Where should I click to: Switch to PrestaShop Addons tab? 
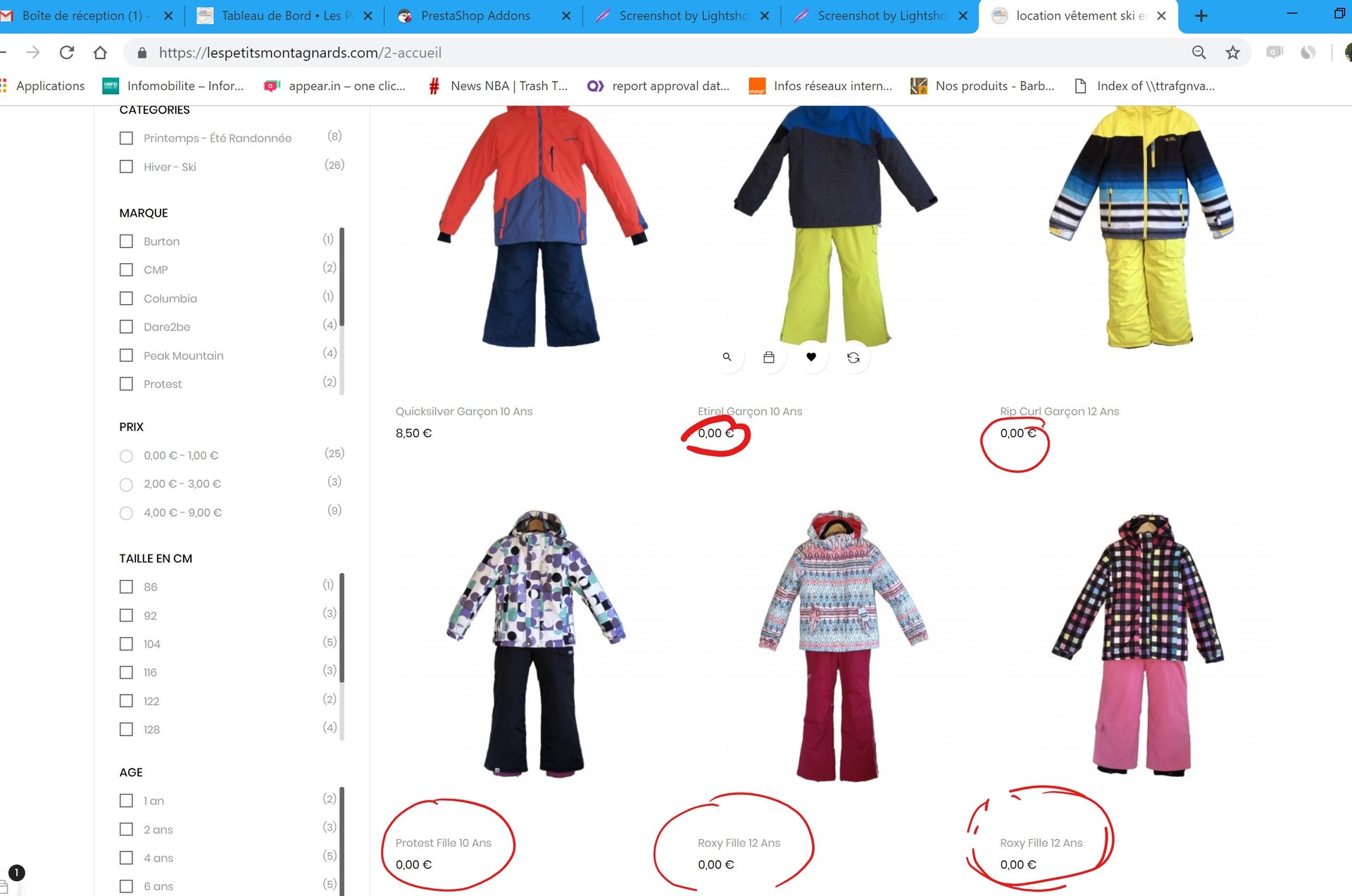pos(483,15)
